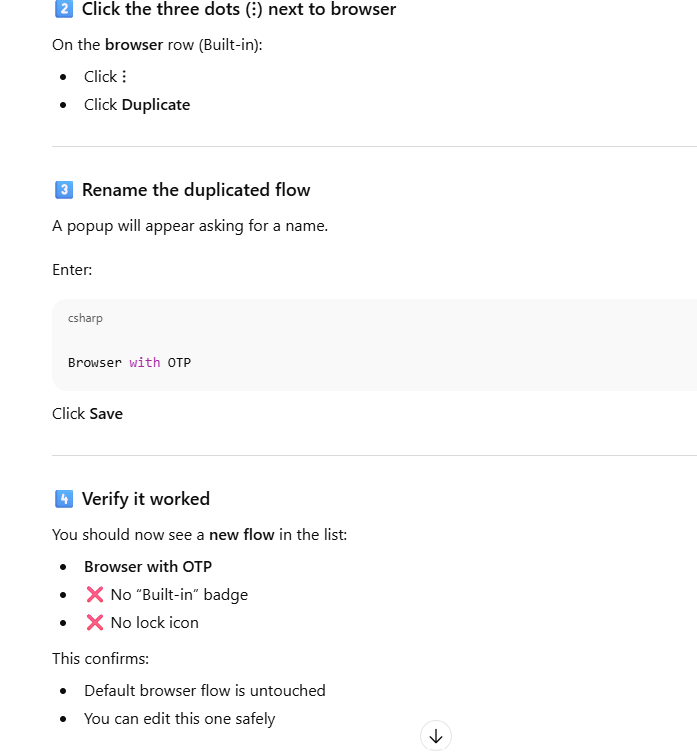Click the number 4 keycap emoji
Viewport: 697px width, 752px height.
(x=63, y=499)
